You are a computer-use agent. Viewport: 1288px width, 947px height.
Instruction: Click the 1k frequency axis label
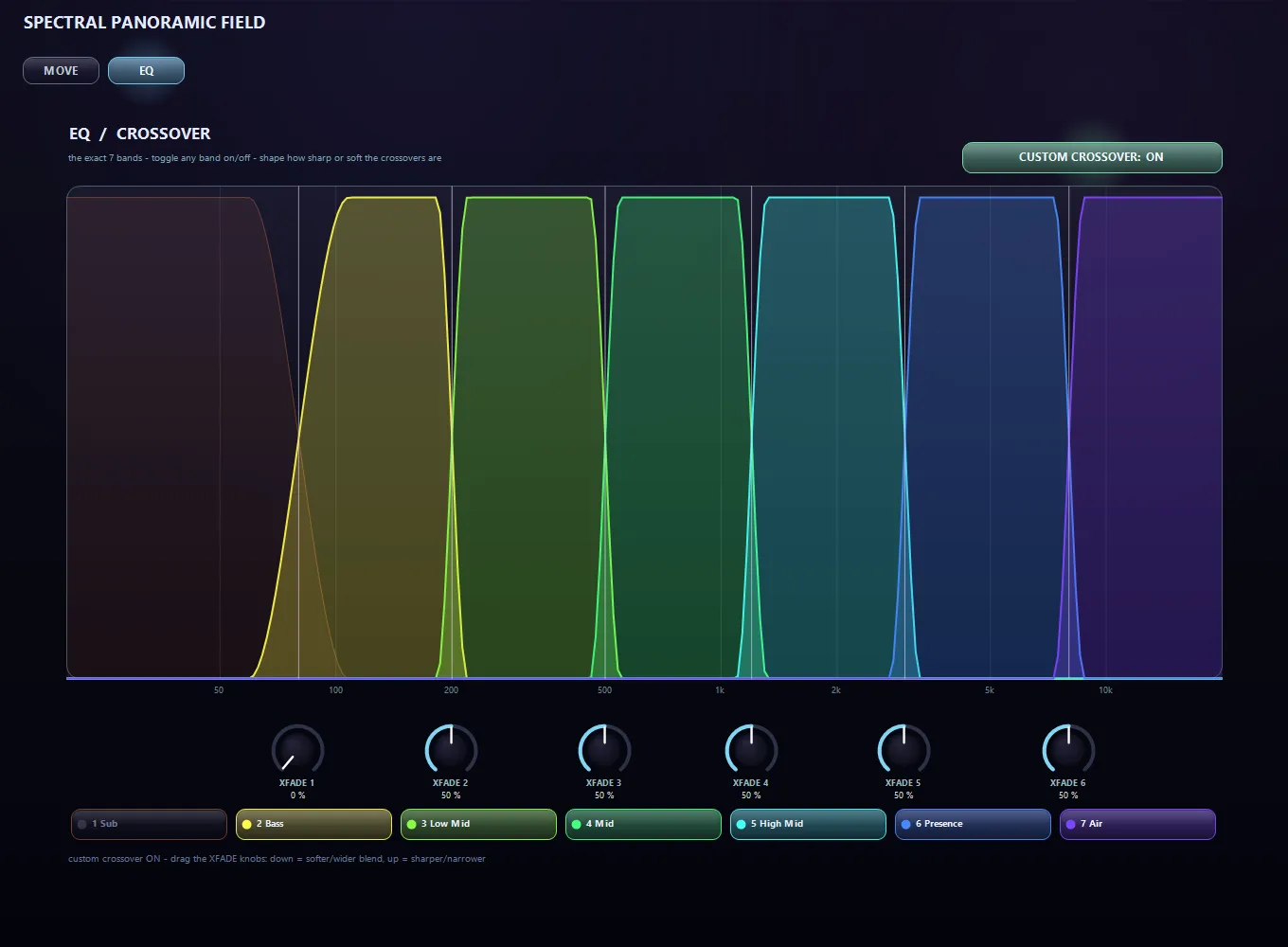tap(720, 690)
